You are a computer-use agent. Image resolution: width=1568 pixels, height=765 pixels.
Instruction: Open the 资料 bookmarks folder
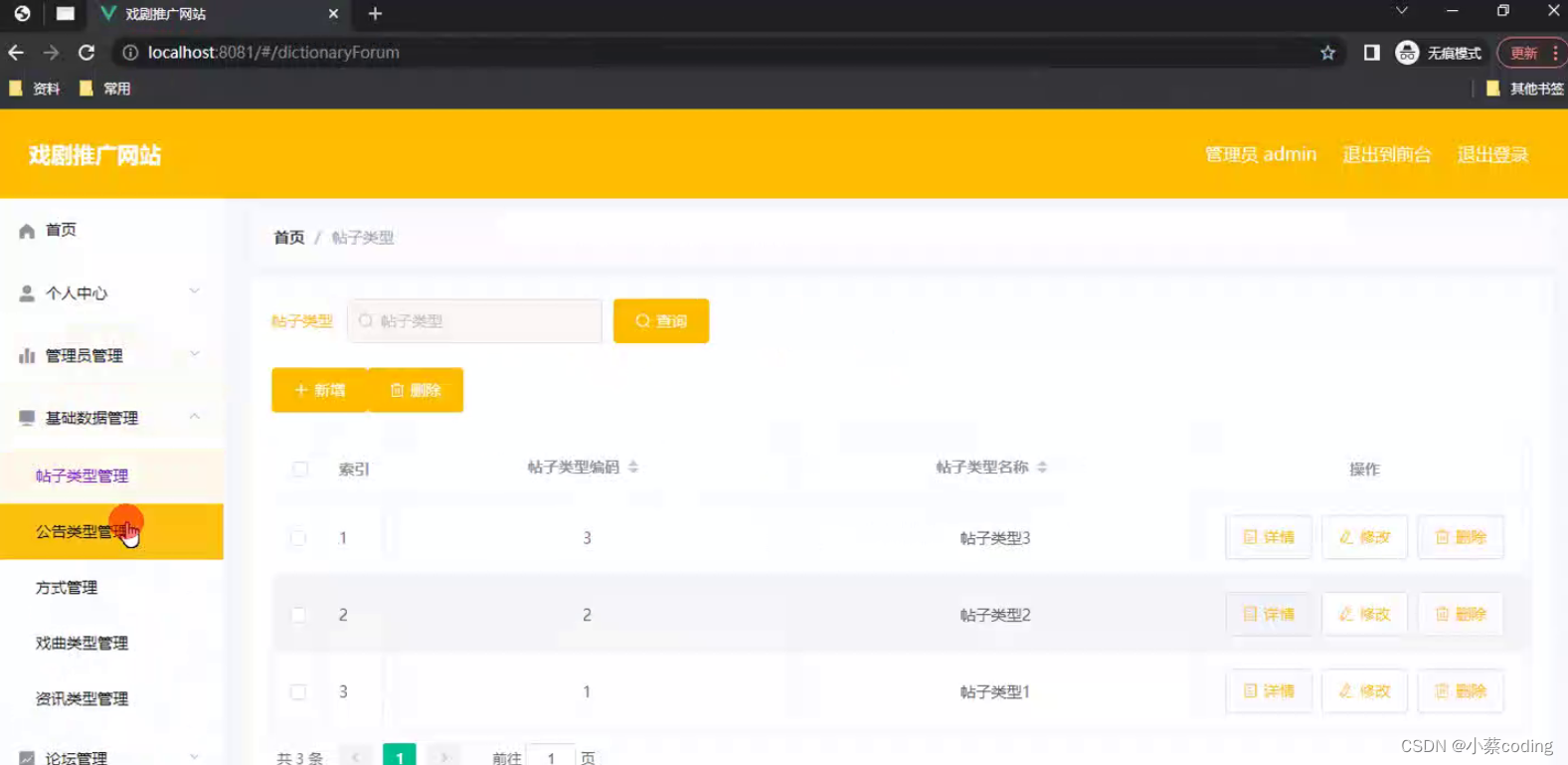pos(35,89)
